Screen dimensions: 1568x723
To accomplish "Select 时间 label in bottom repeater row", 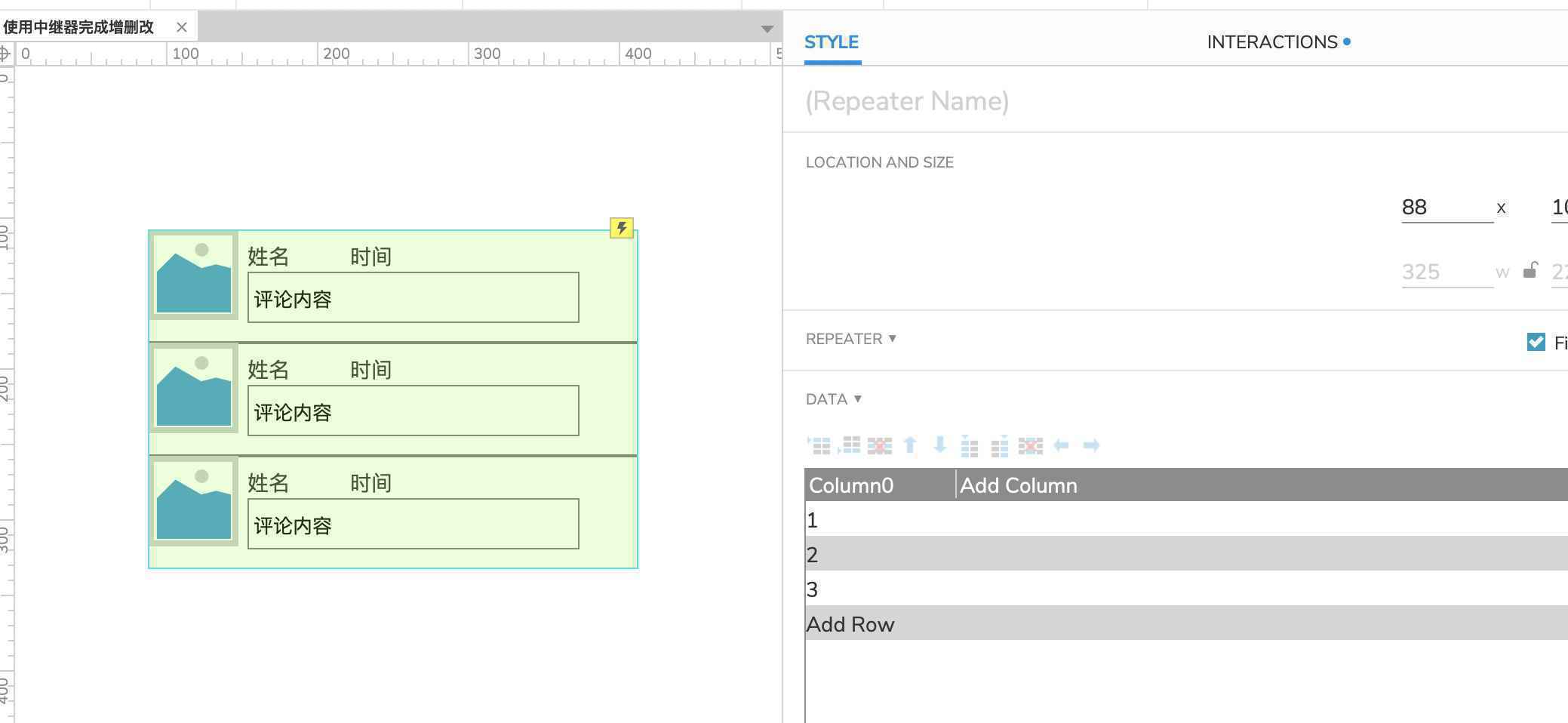I will coord(370,484).
